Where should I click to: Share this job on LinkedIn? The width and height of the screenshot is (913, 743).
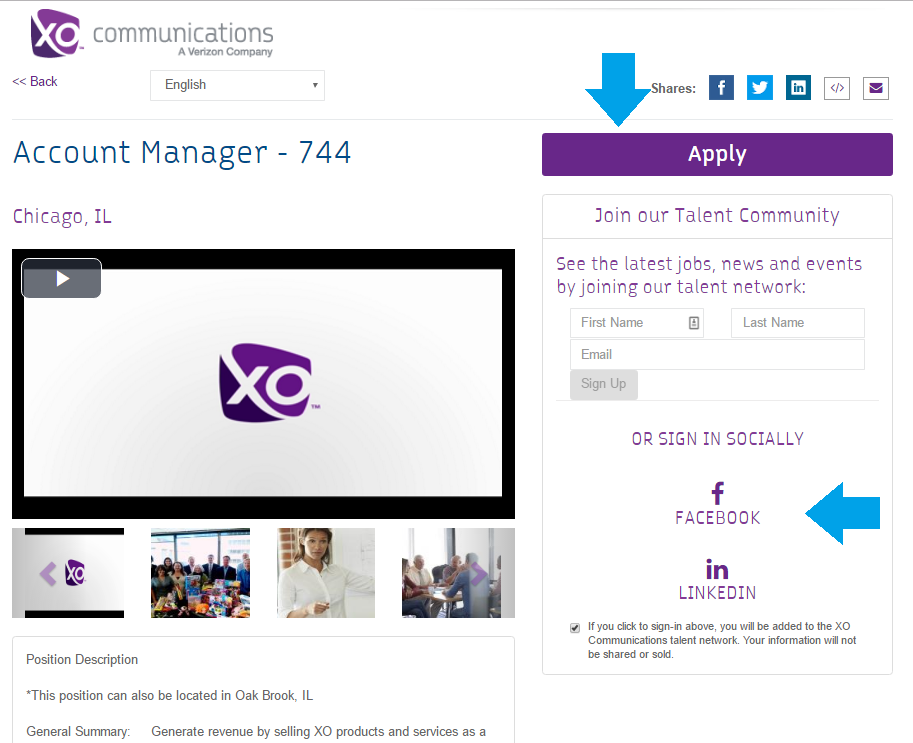tap(798, 88)
